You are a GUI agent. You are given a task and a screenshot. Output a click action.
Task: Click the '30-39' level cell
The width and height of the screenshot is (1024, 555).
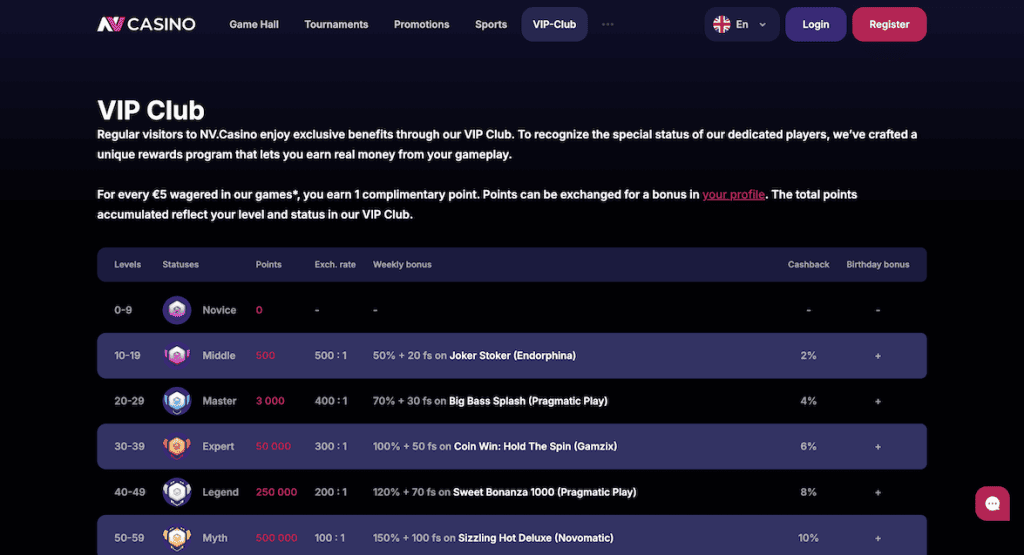point(129,447)
